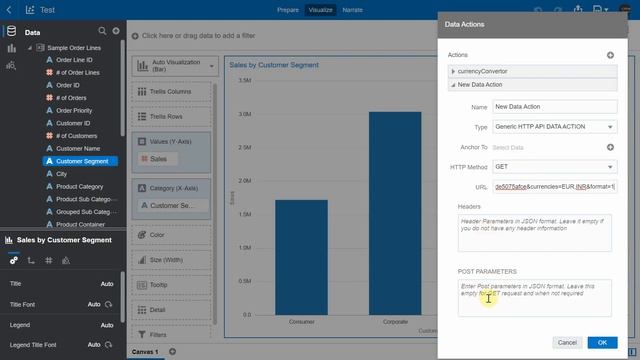Expand the currencyConvertor action
The image size is (640, 360).
click(453, 71)
